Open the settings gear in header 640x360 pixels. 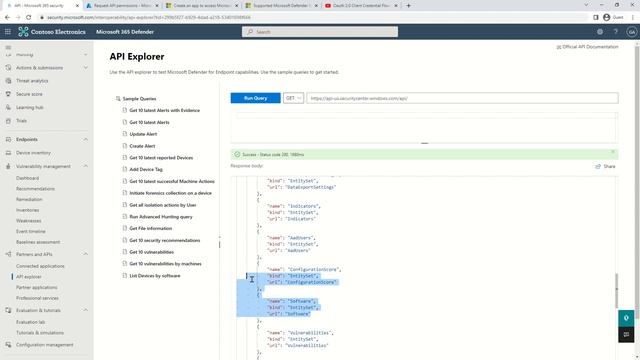pos(600,31)
